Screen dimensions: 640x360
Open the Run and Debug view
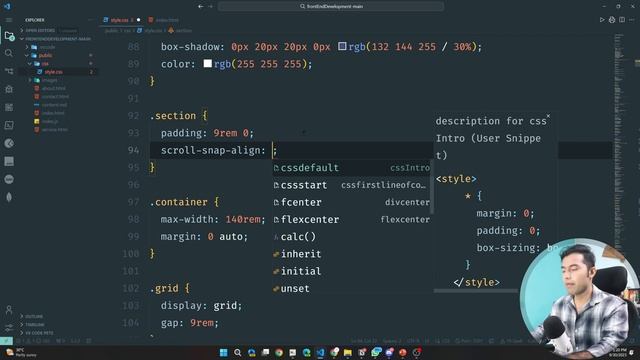tap(9, 89)
